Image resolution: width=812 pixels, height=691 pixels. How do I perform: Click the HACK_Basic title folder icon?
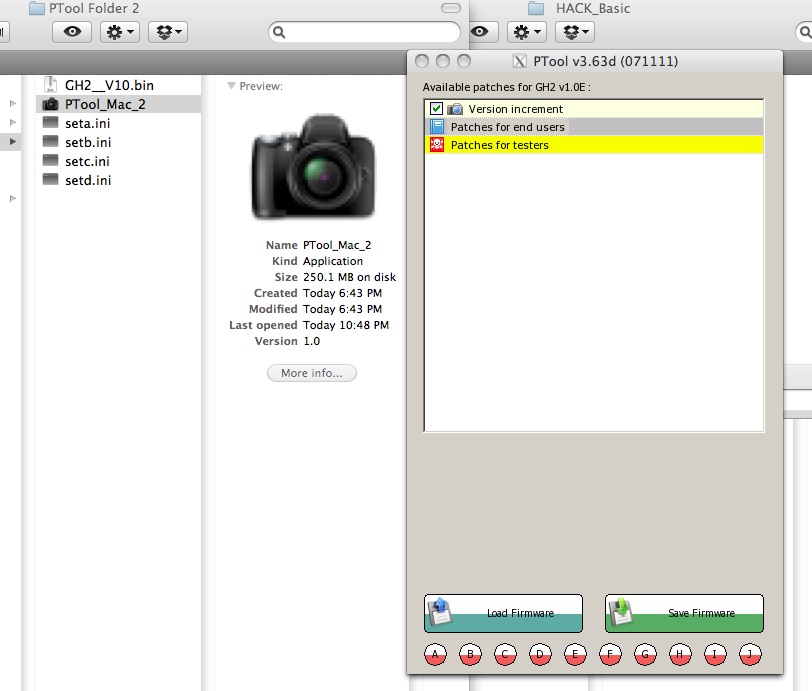(535, 8)
